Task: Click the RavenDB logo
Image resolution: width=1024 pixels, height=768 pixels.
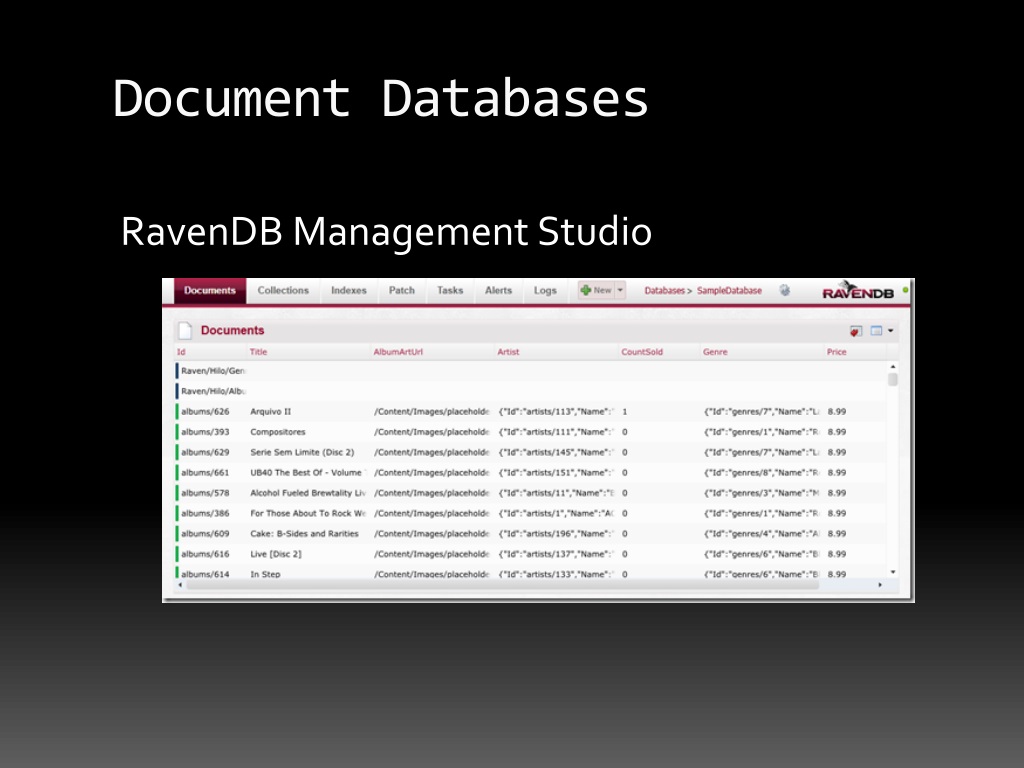Action: click(857, 292)
